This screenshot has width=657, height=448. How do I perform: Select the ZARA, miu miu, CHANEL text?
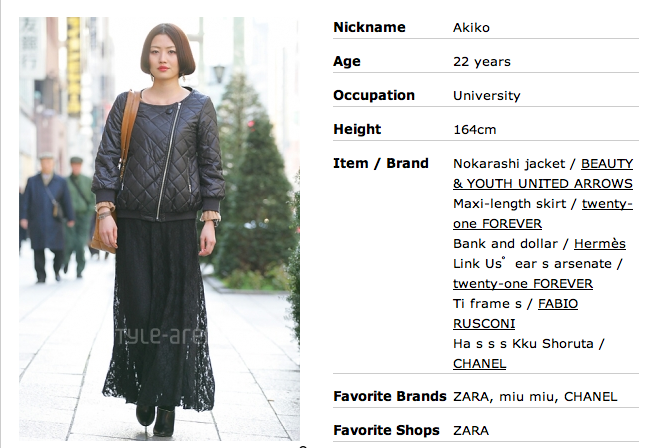pyautogui.click(x=535, y=397)
